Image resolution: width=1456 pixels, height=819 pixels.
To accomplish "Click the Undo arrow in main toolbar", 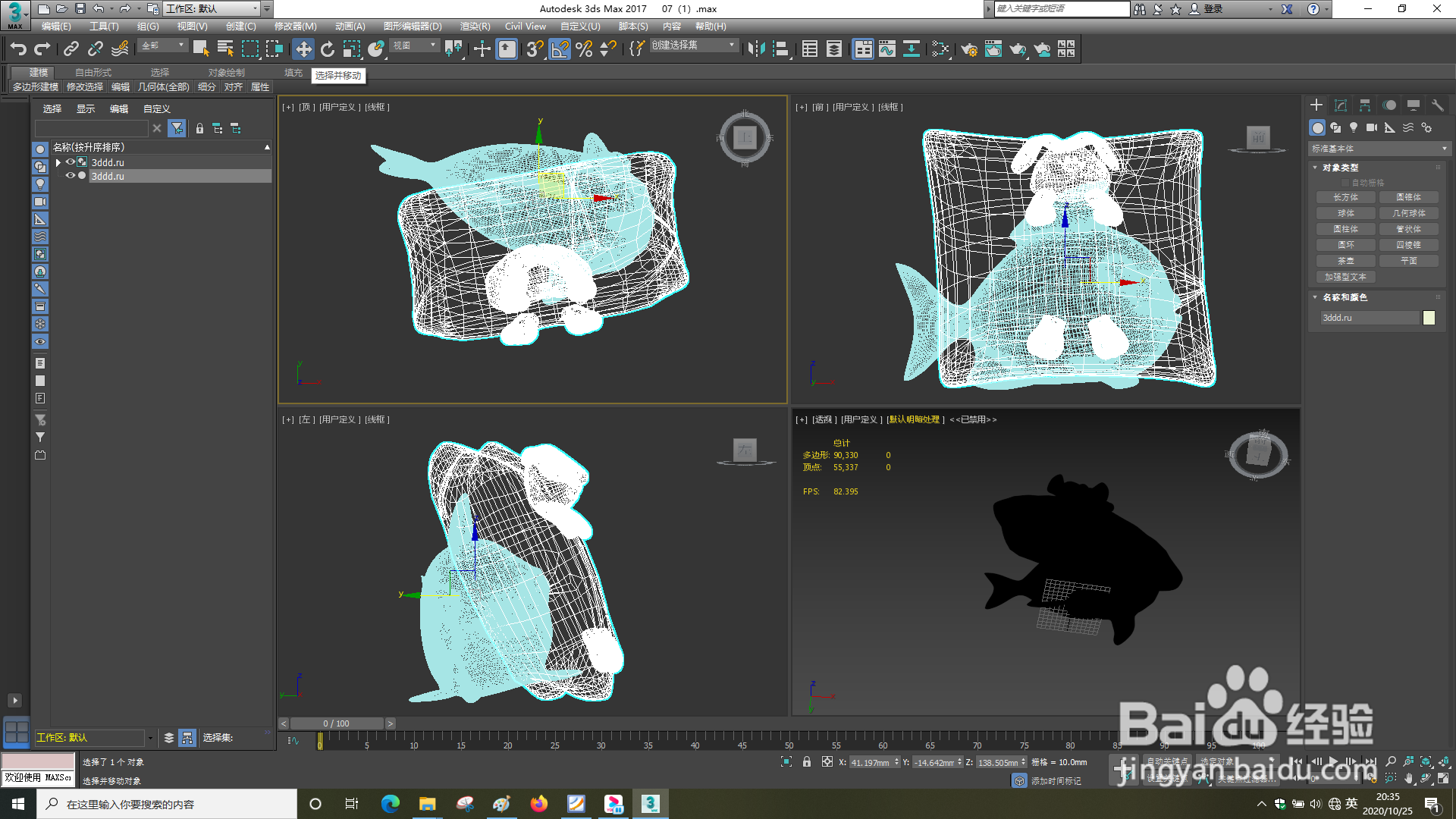I will coord(18,49).
